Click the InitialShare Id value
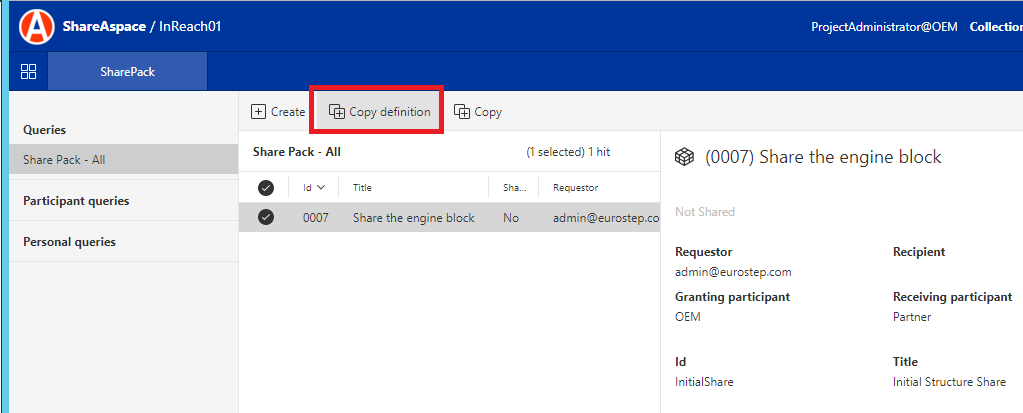This screenshot has width=1023, height=413. click(x=704, y=382)
